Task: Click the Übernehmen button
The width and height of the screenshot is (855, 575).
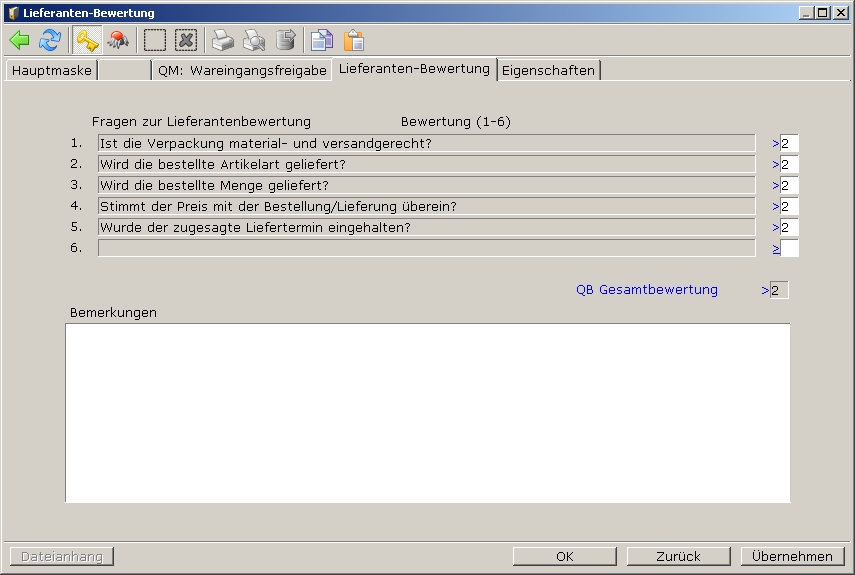Action: click(x=792, y=556)
